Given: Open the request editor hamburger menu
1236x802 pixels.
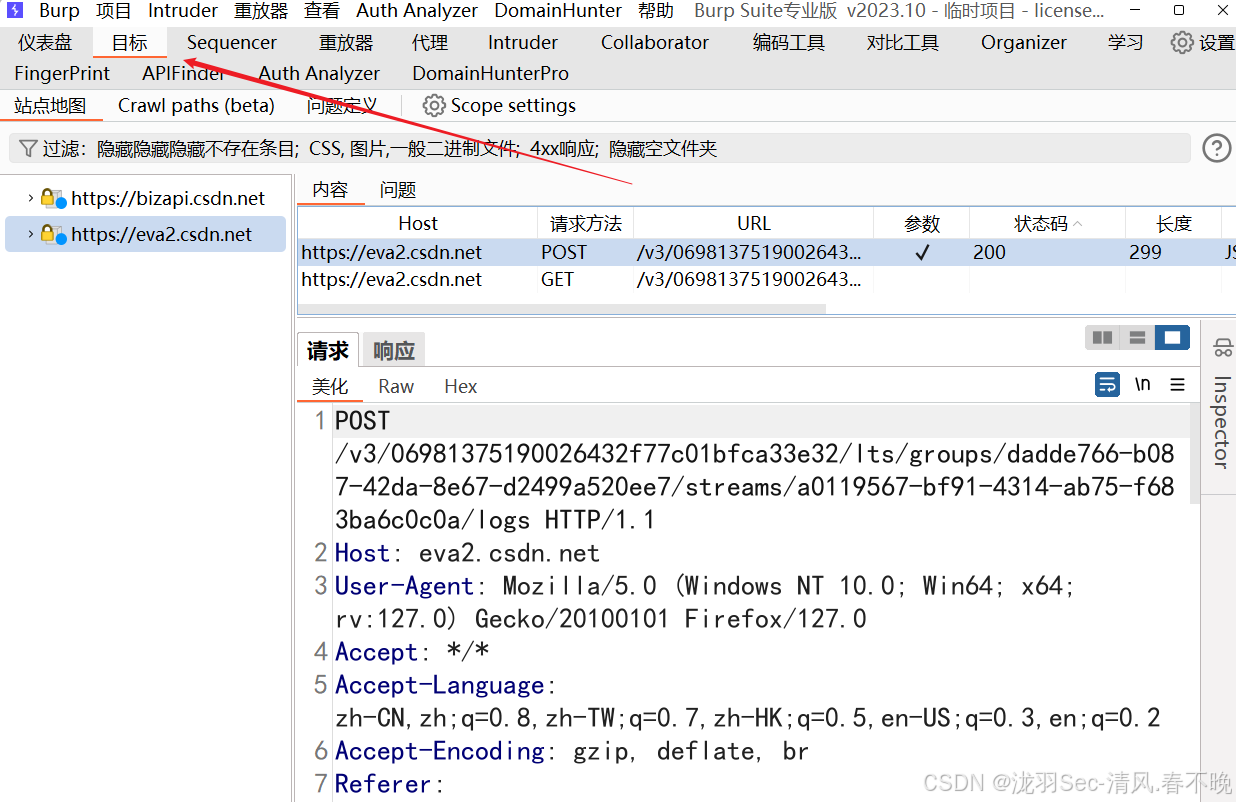Looking at the screenshot, I should click(x=1178, y=384).
